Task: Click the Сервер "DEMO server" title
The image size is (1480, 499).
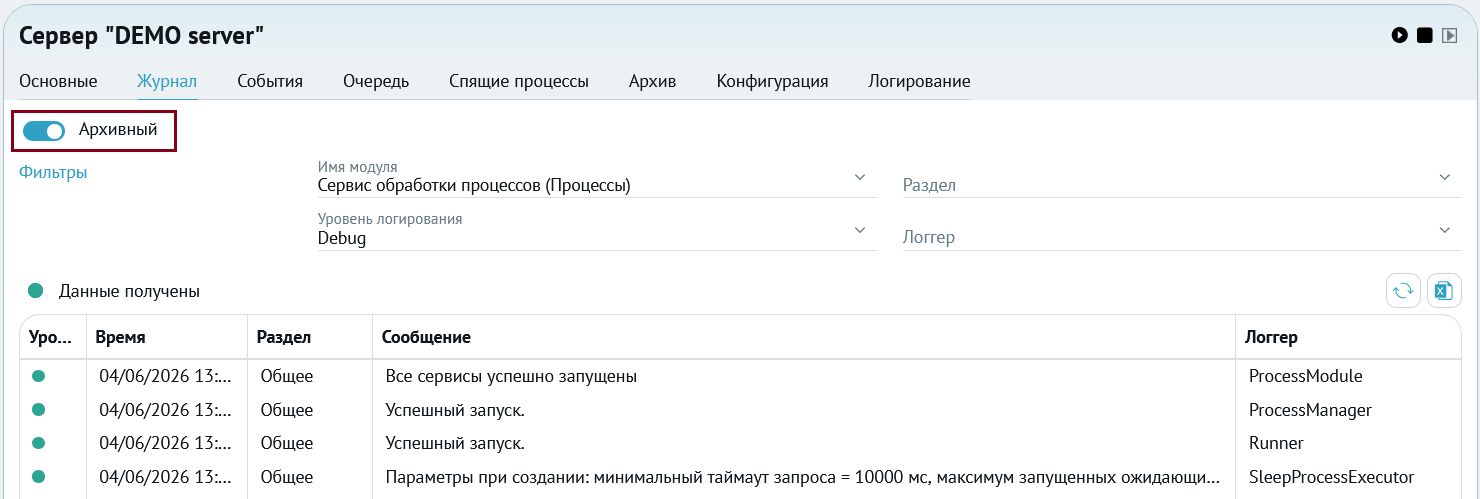Action: (142, 35)
